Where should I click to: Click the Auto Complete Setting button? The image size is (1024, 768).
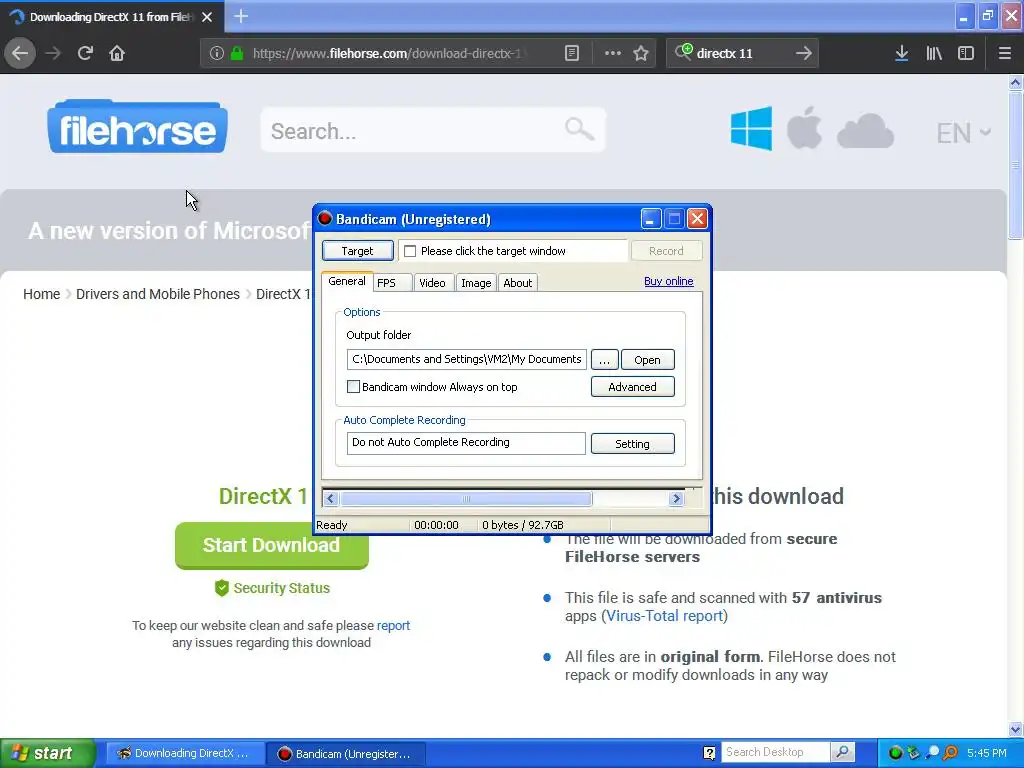click(x=632, y=443)
